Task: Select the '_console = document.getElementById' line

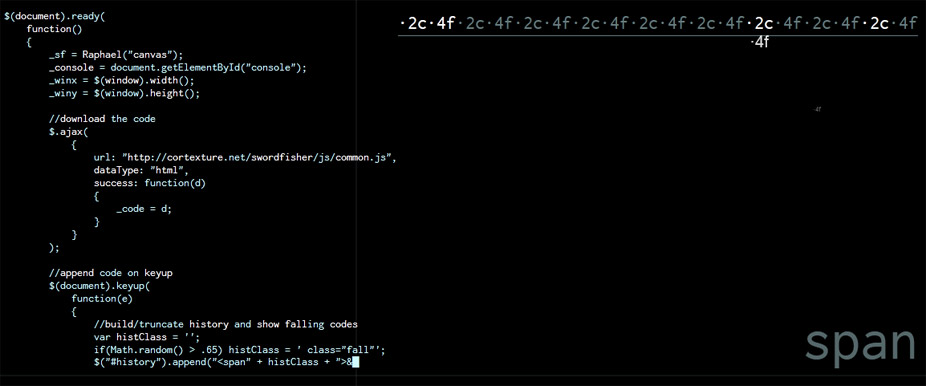Action: pyautogui.click(x=178, y=67)
